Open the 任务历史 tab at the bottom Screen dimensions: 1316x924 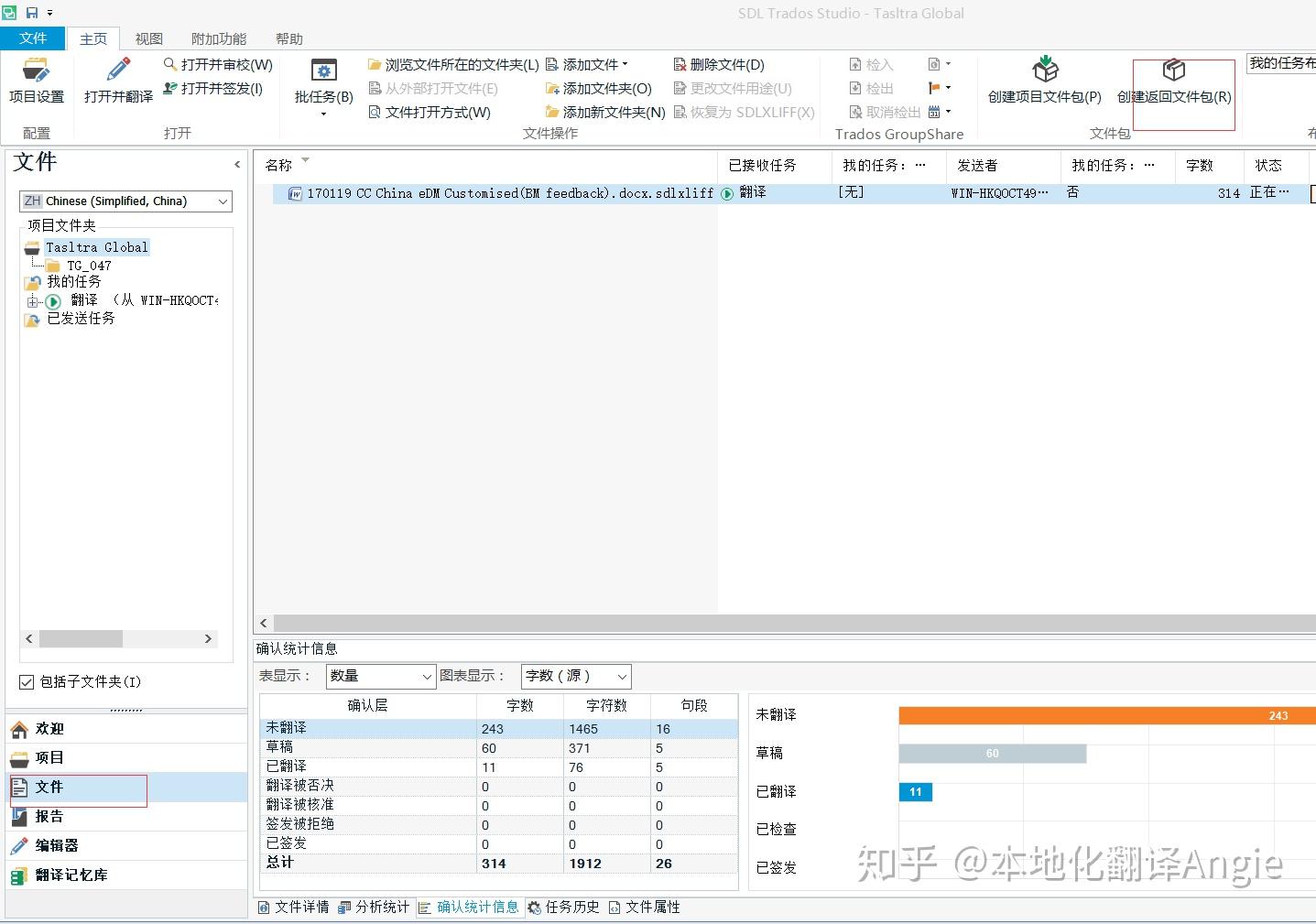pos(563,907)
